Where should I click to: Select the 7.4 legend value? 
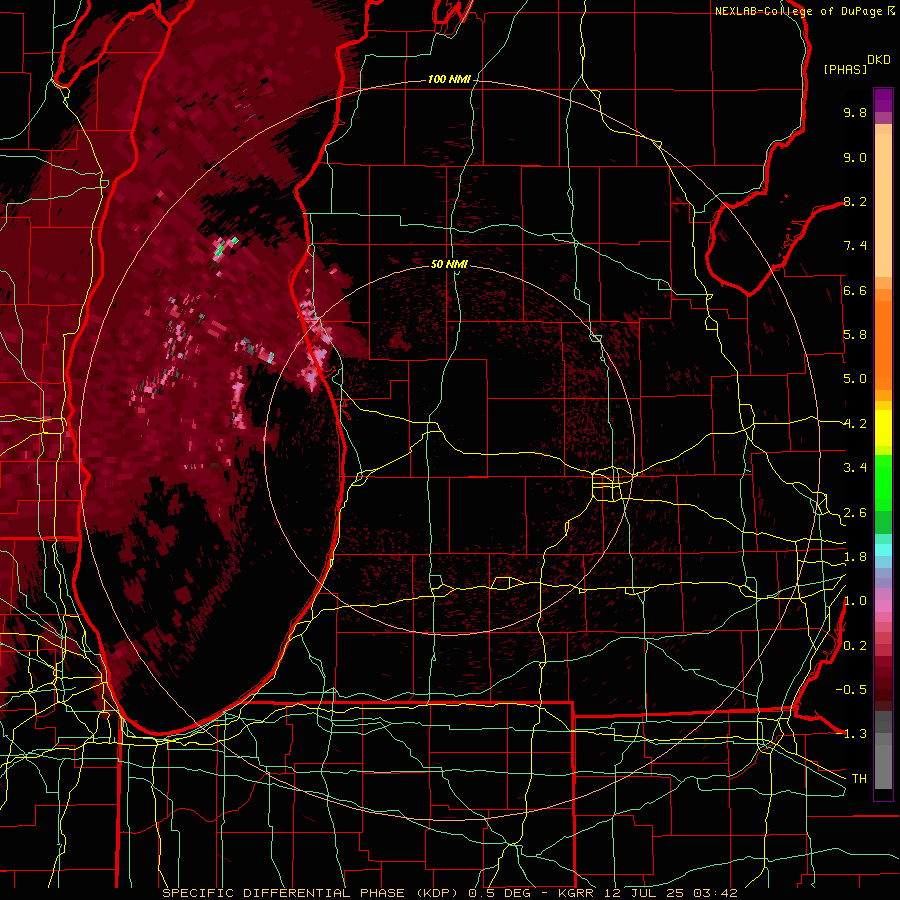[855, 246]
